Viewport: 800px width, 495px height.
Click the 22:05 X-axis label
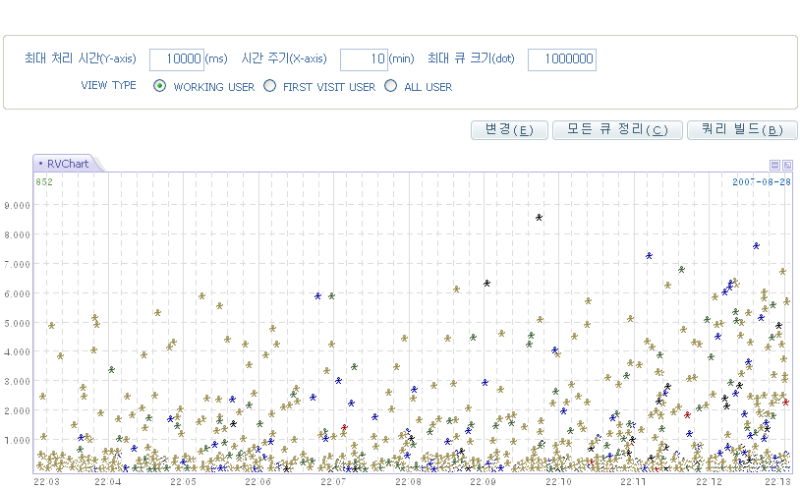click(x=183, y=482)
